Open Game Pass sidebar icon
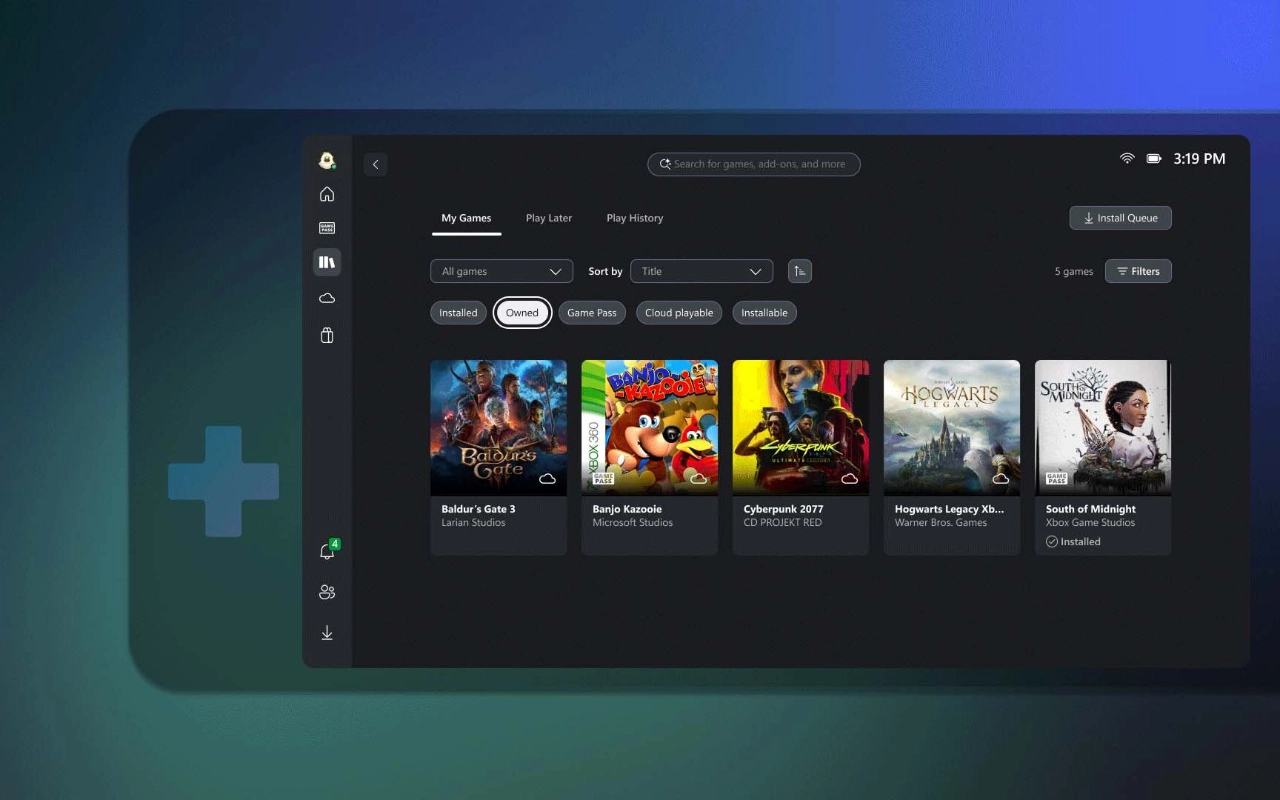Screen dimensions: 1280x800 (327, 228)
